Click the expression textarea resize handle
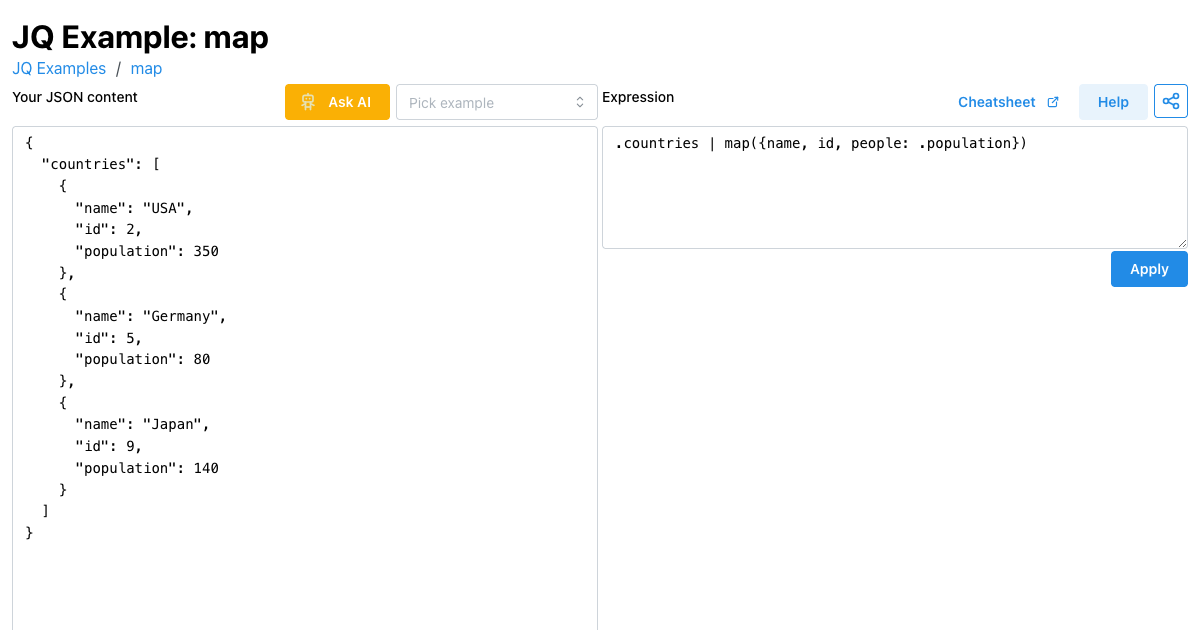1200x630 pixels. [1182, 243]
